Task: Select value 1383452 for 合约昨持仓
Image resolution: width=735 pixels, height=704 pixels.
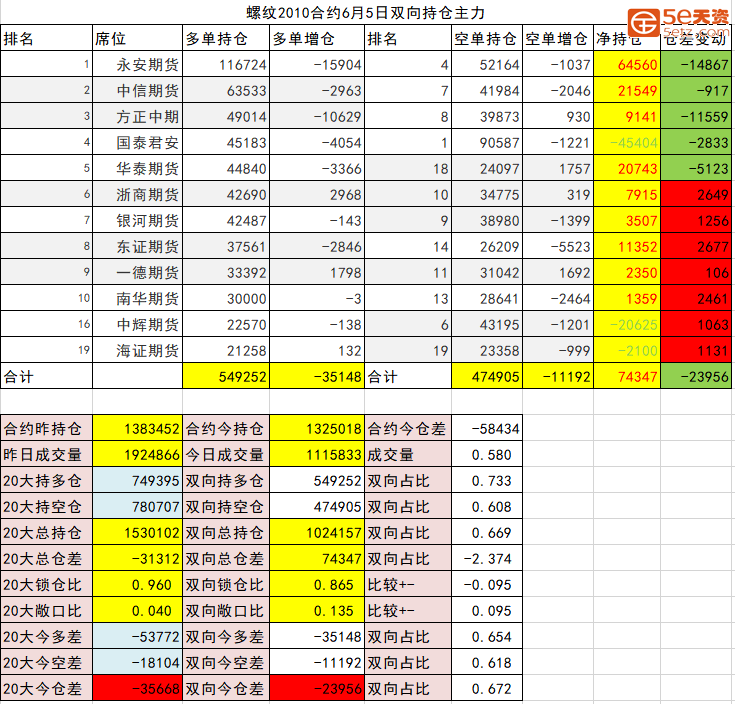Action: click(137, 428)
